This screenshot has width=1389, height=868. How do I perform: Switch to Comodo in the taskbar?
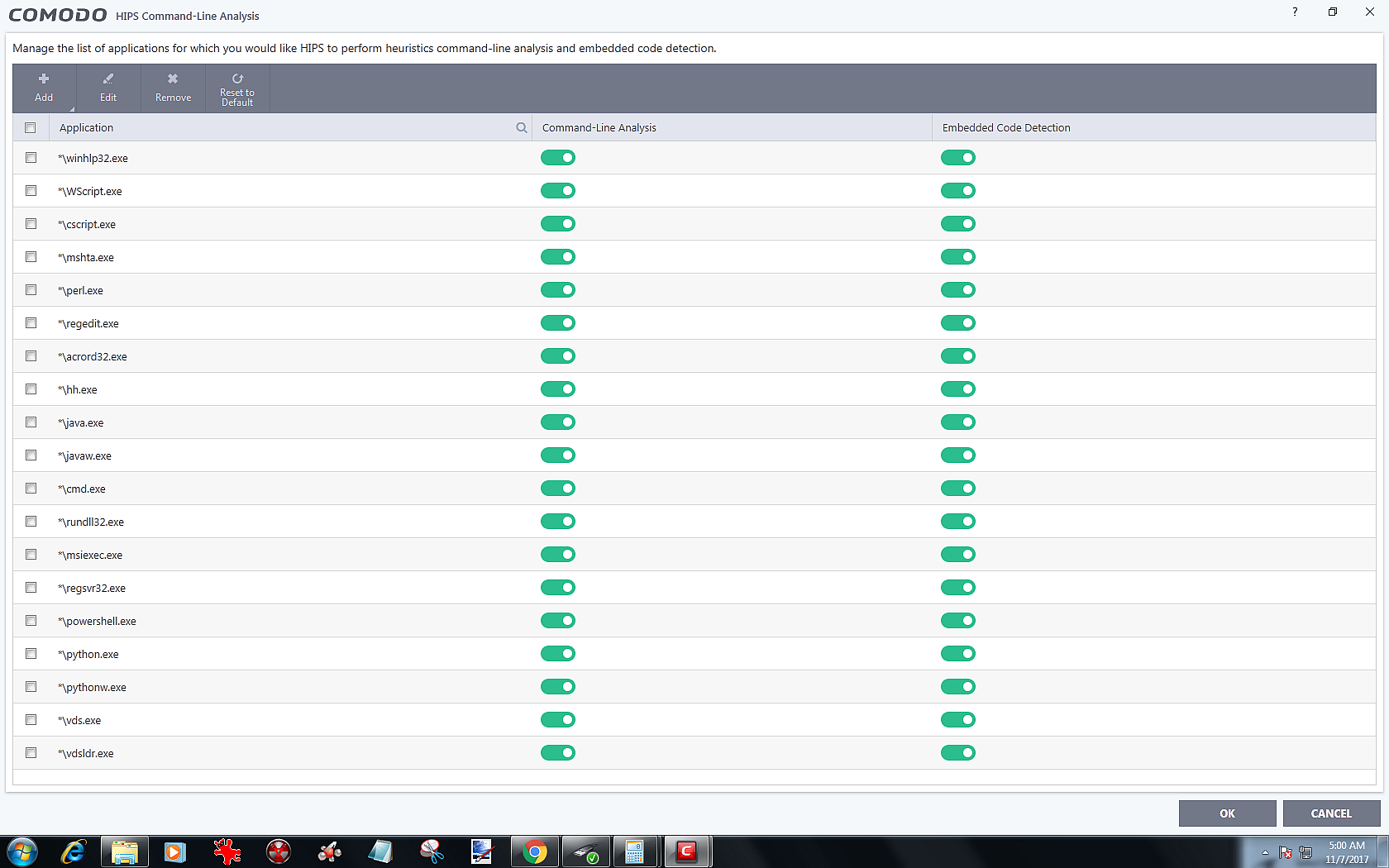click(686, 851)
